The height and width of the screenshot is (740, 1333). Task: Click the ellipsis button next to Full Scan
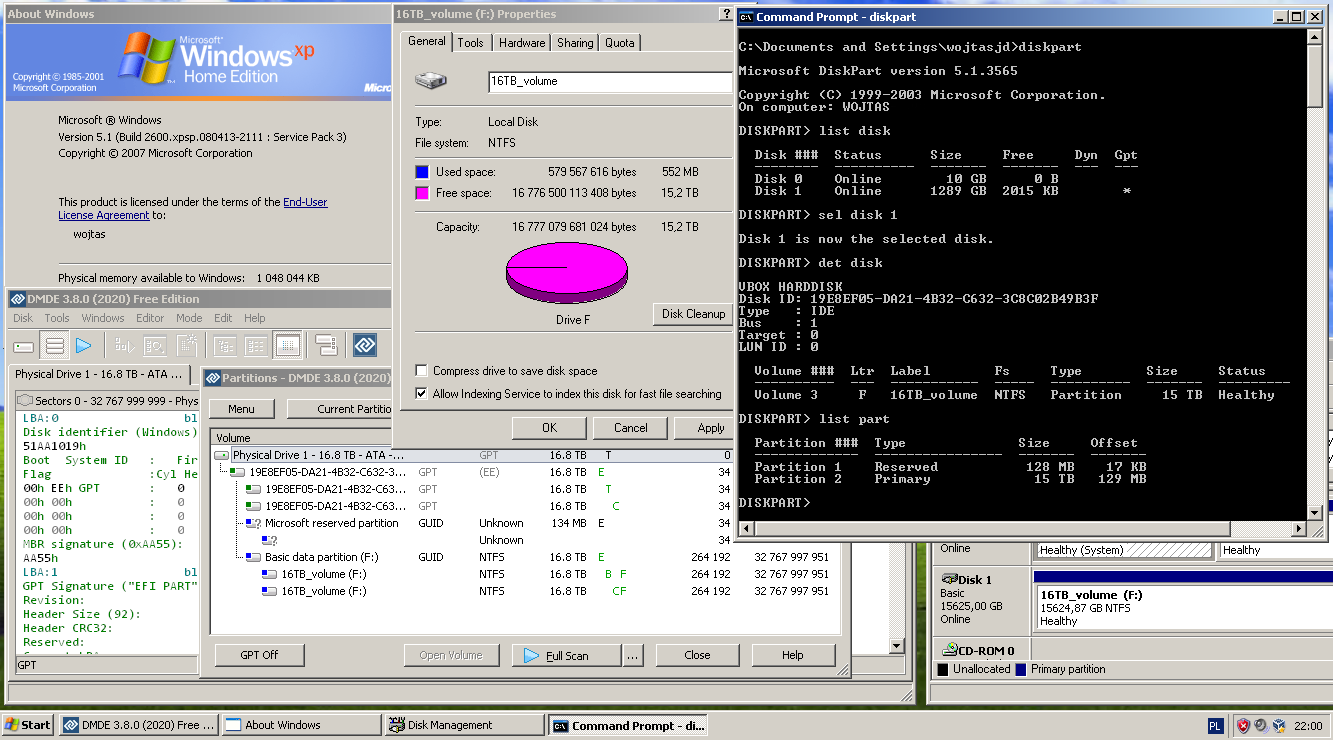click(x=632, y=655)
